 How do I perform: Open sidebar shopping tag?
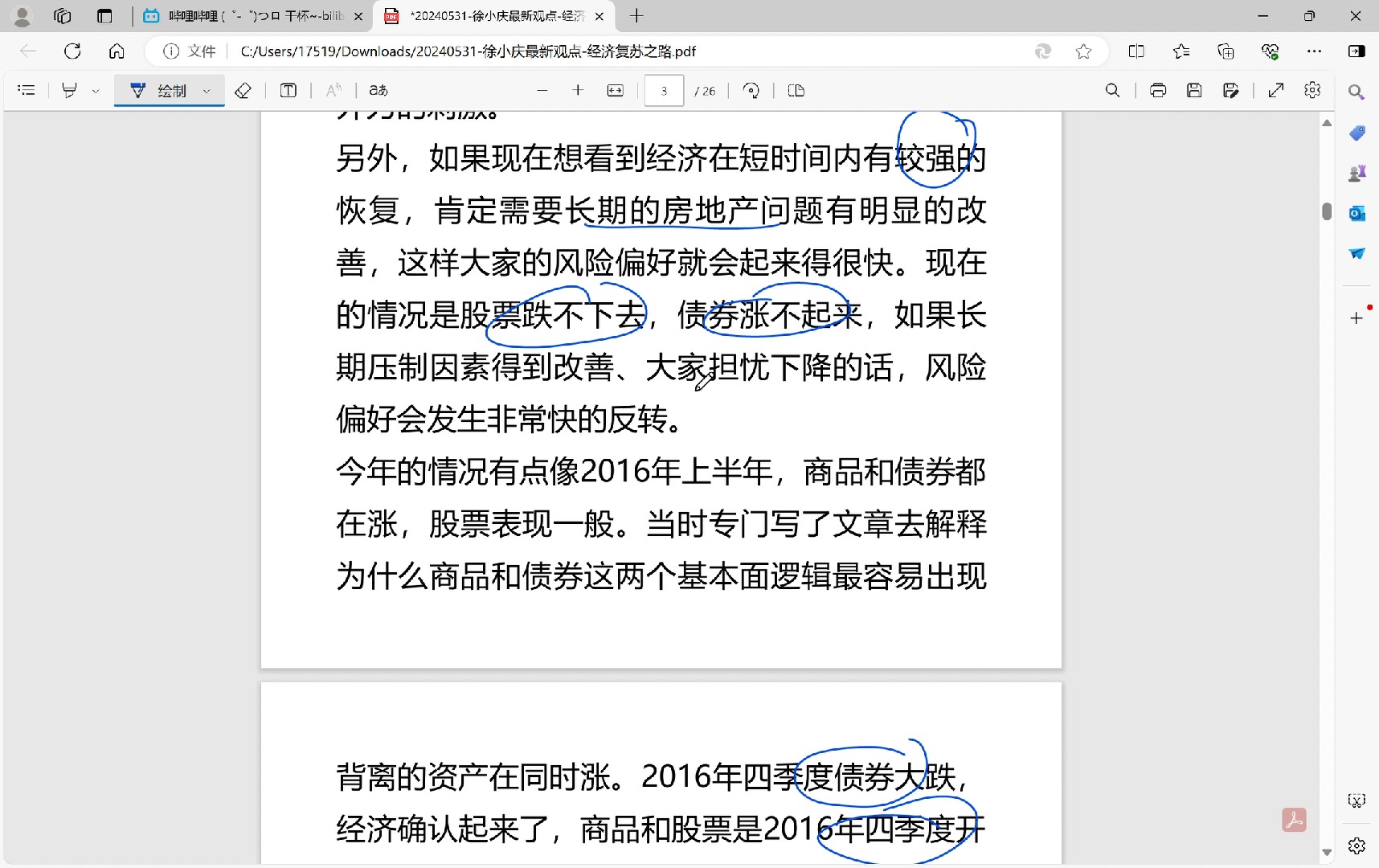pos(1356,133)
